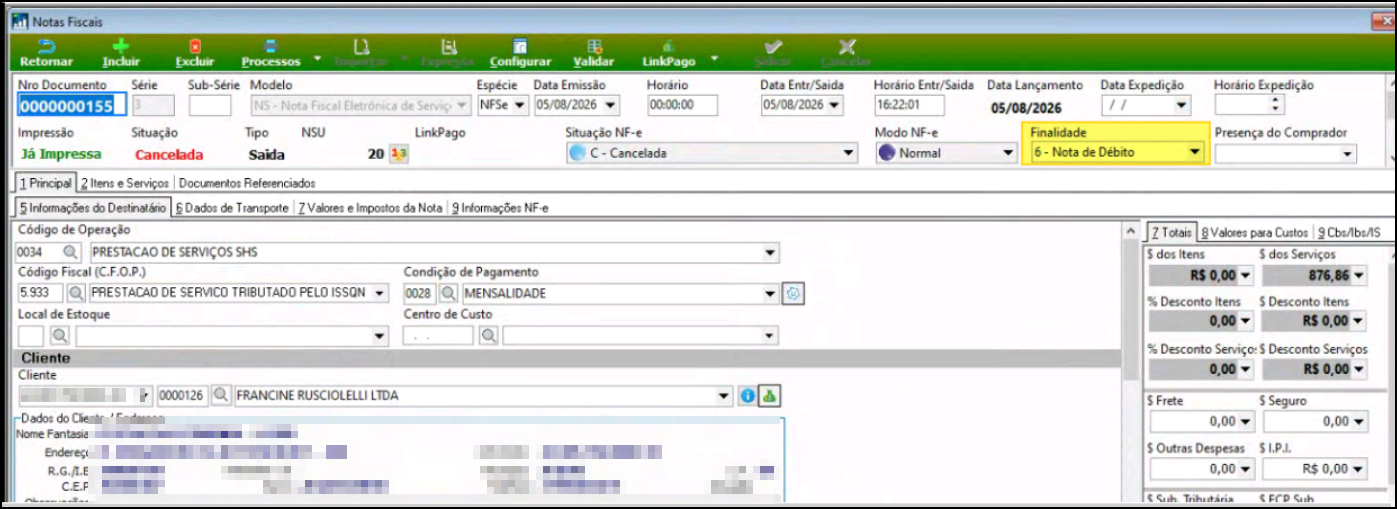1397x509 pixels.
Task: Click the Horário field showing 00:00:00
Action: coord(683,105)
